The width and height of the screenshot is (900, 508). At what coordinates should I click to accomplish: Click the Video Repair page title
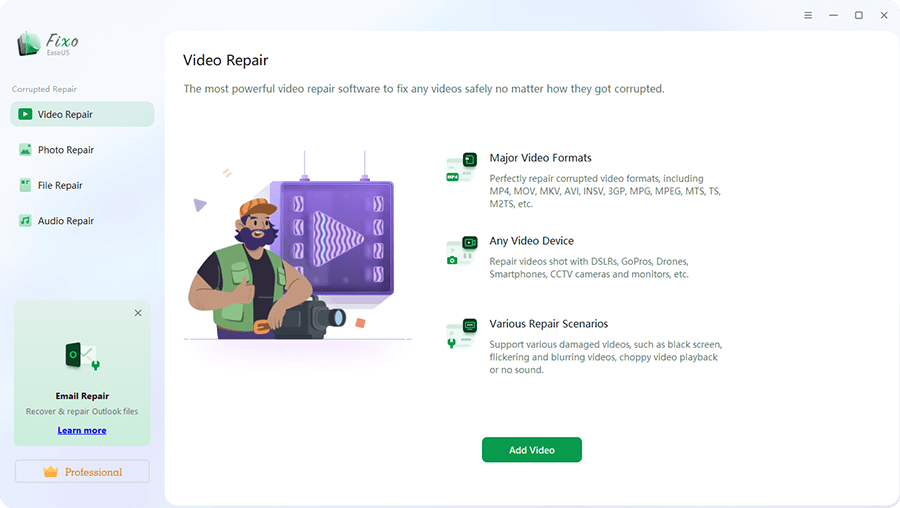(226, 60)
